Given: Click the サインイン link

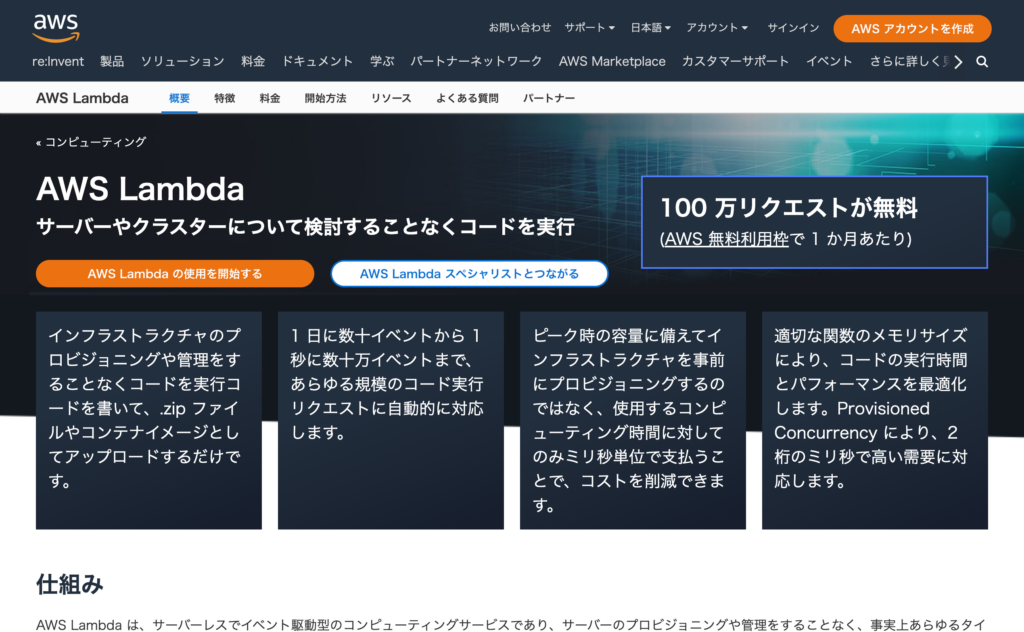Looking at the screenshot, I should point(793,28).
